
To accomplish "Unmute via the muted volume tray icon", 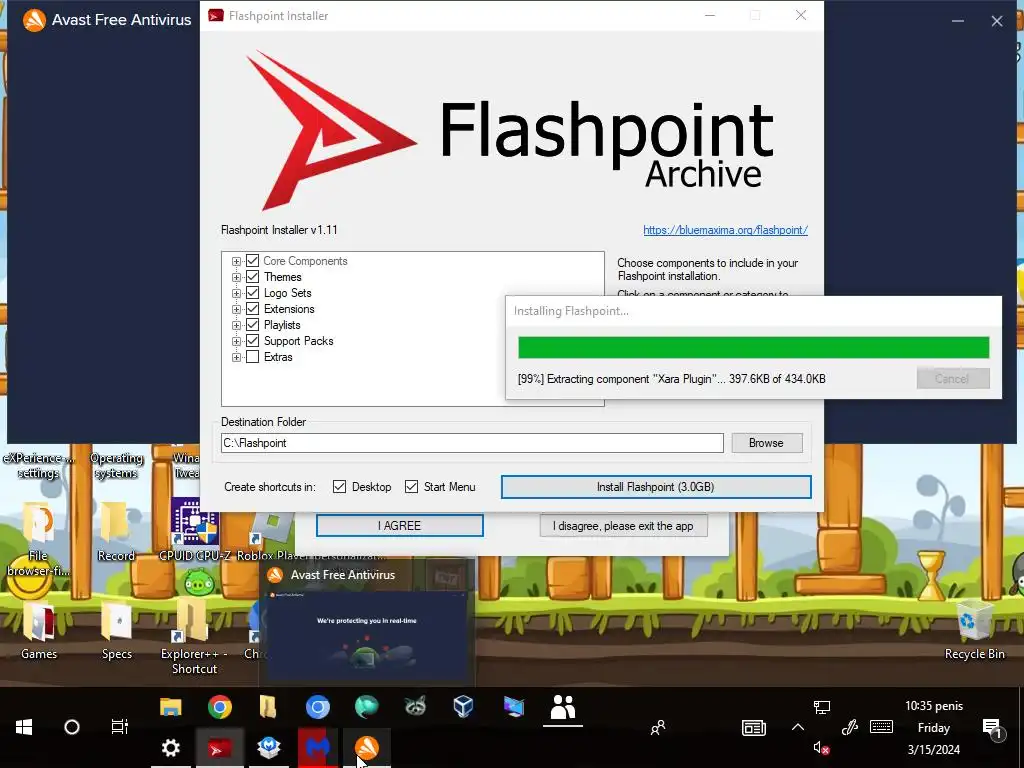I will click(821, 748).
